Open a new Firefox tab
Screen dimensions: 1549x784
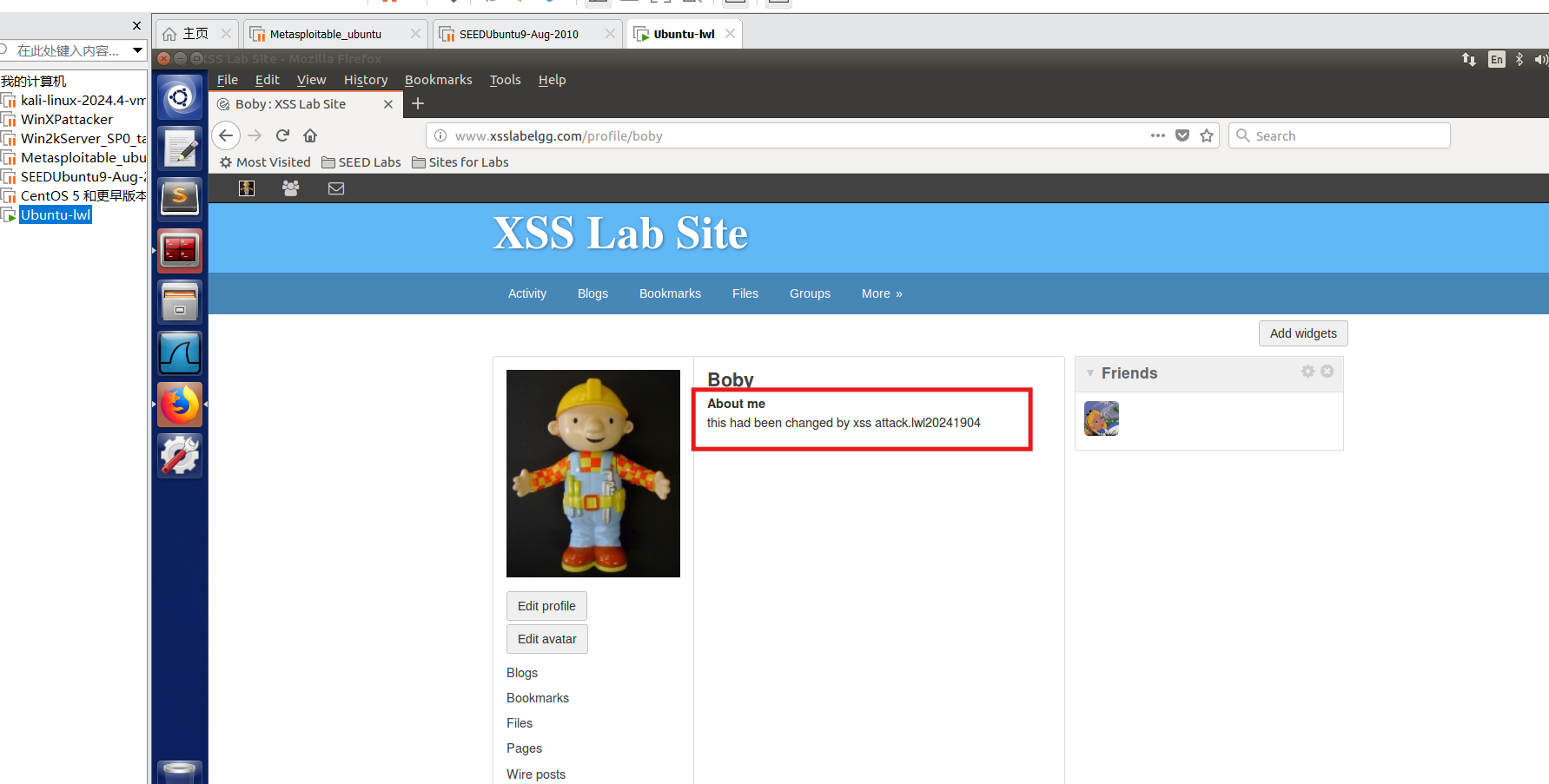(x=418, y=103)
